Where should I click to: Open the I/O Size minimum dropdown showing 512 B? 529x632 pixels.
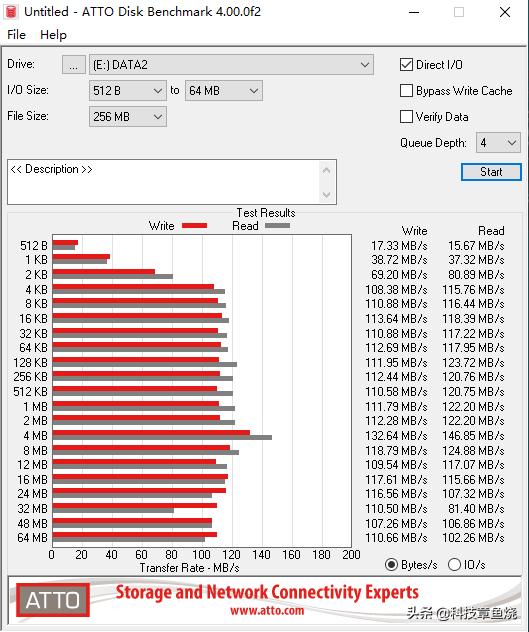coord(127,91)
